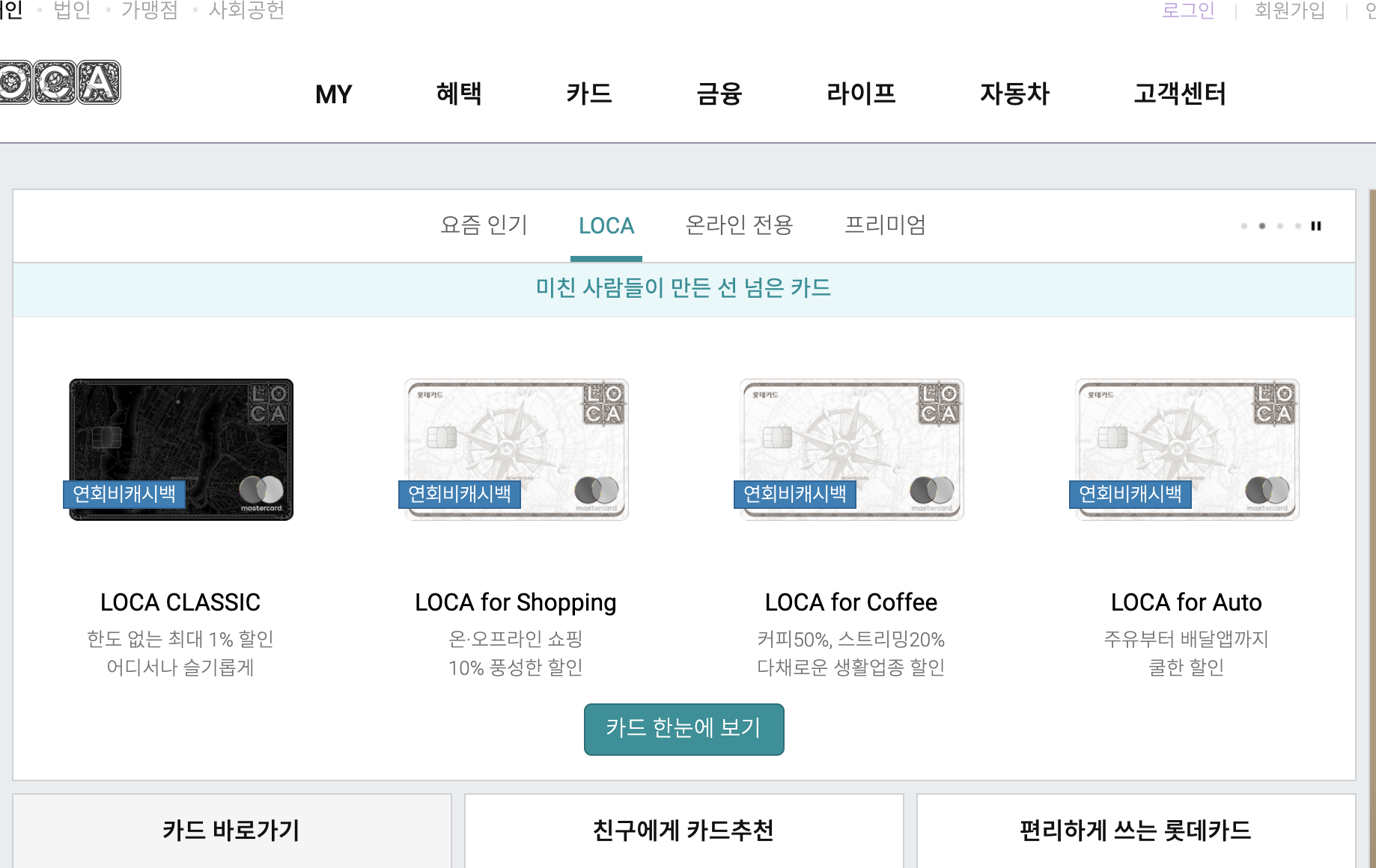Click the 회원가입 link
The width and height of the screenshot is (1376, 868).
pyautogui.click(x=1290, y=10)
